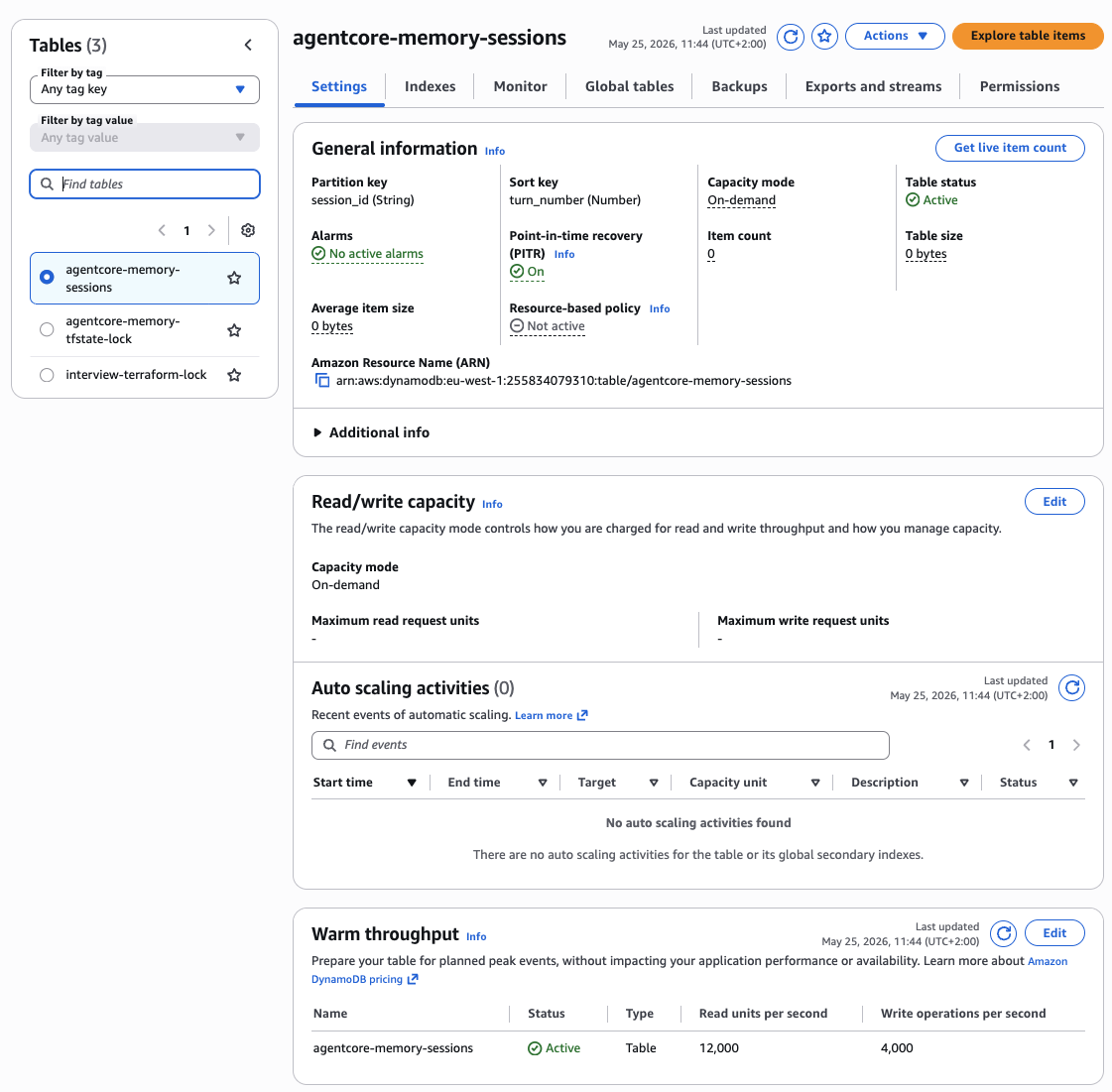Switch to Backups tab
This screenshot has width=1112, height=1092.
pos(739,86)
